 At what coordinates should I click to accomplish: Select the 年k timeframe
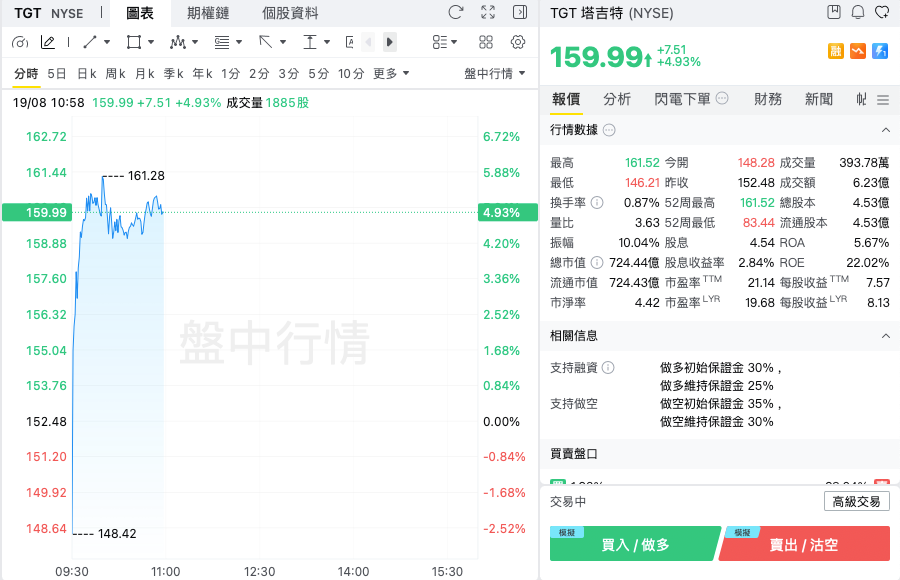203,74
